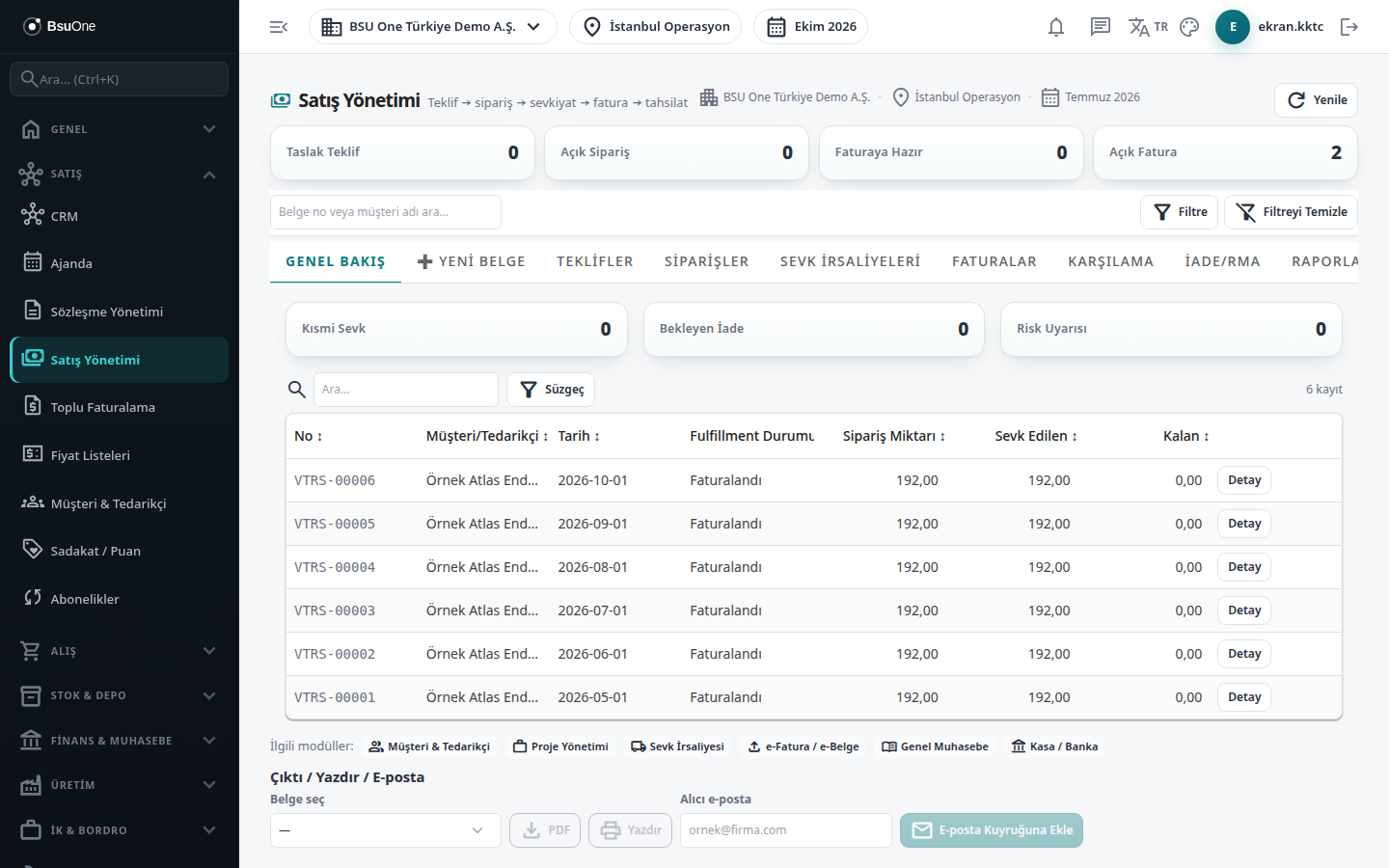1389x868 pixels.
Task: Expand the ALIŞ sidebar section
Action: pos(120,651)
